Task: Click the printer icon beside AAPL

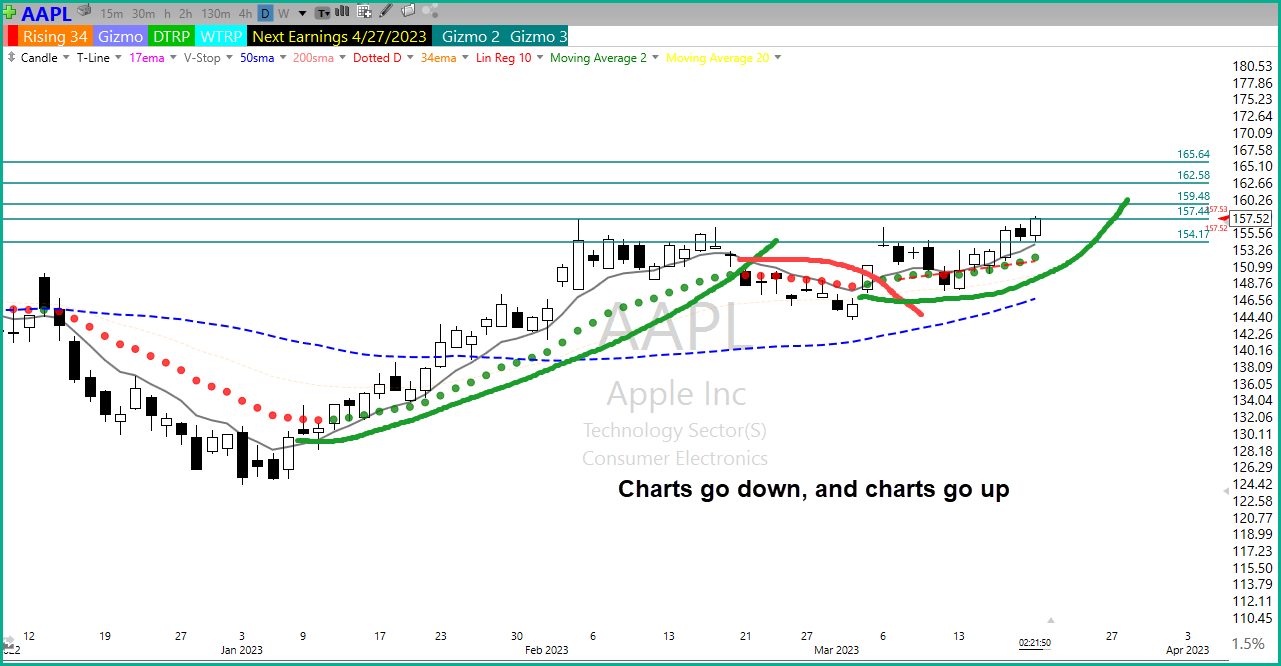Action: tap(85, 12)
